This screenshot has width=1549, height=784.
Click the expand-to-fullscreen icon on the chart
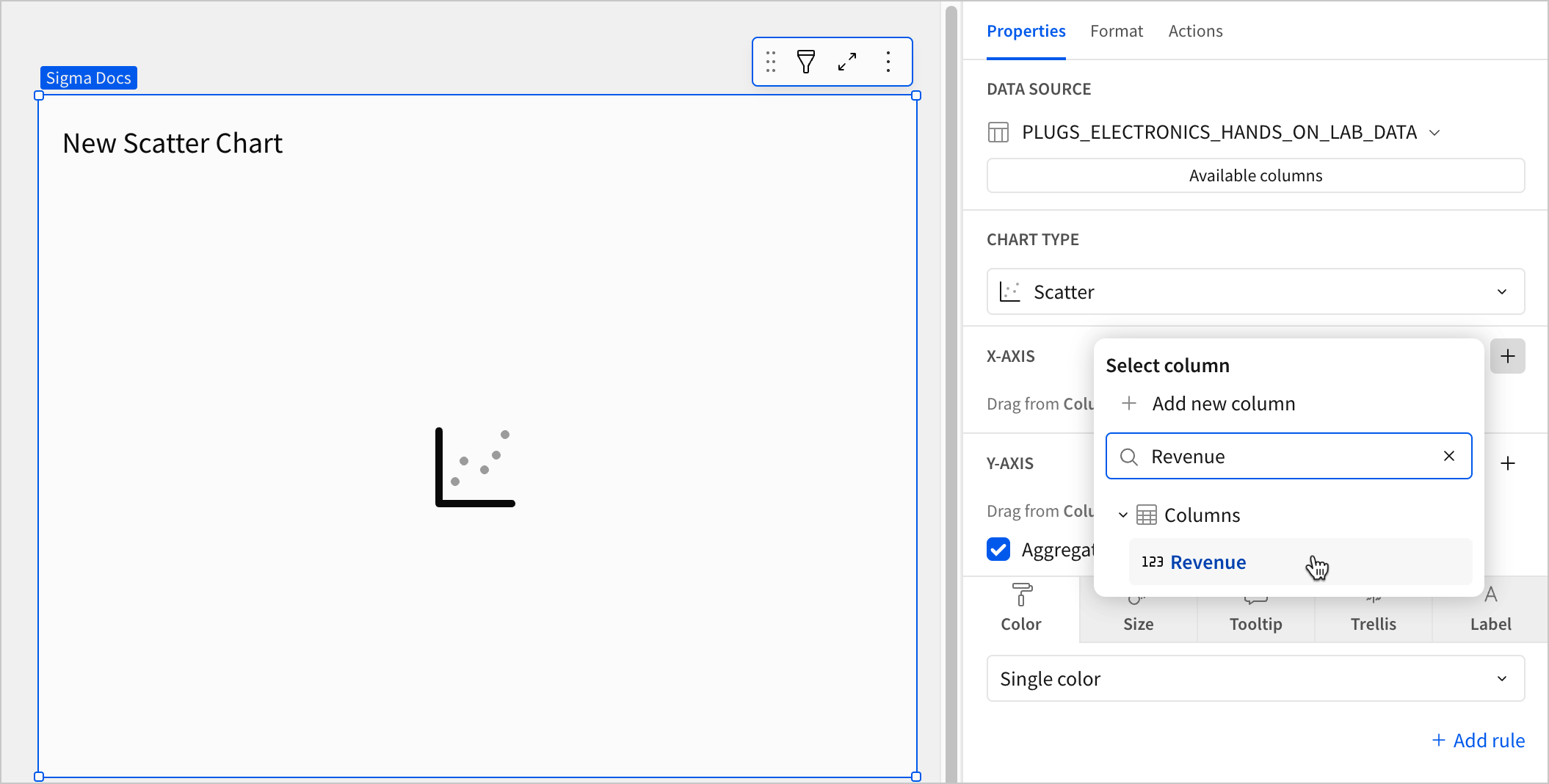pyautogui.click(x=846, y=62)
